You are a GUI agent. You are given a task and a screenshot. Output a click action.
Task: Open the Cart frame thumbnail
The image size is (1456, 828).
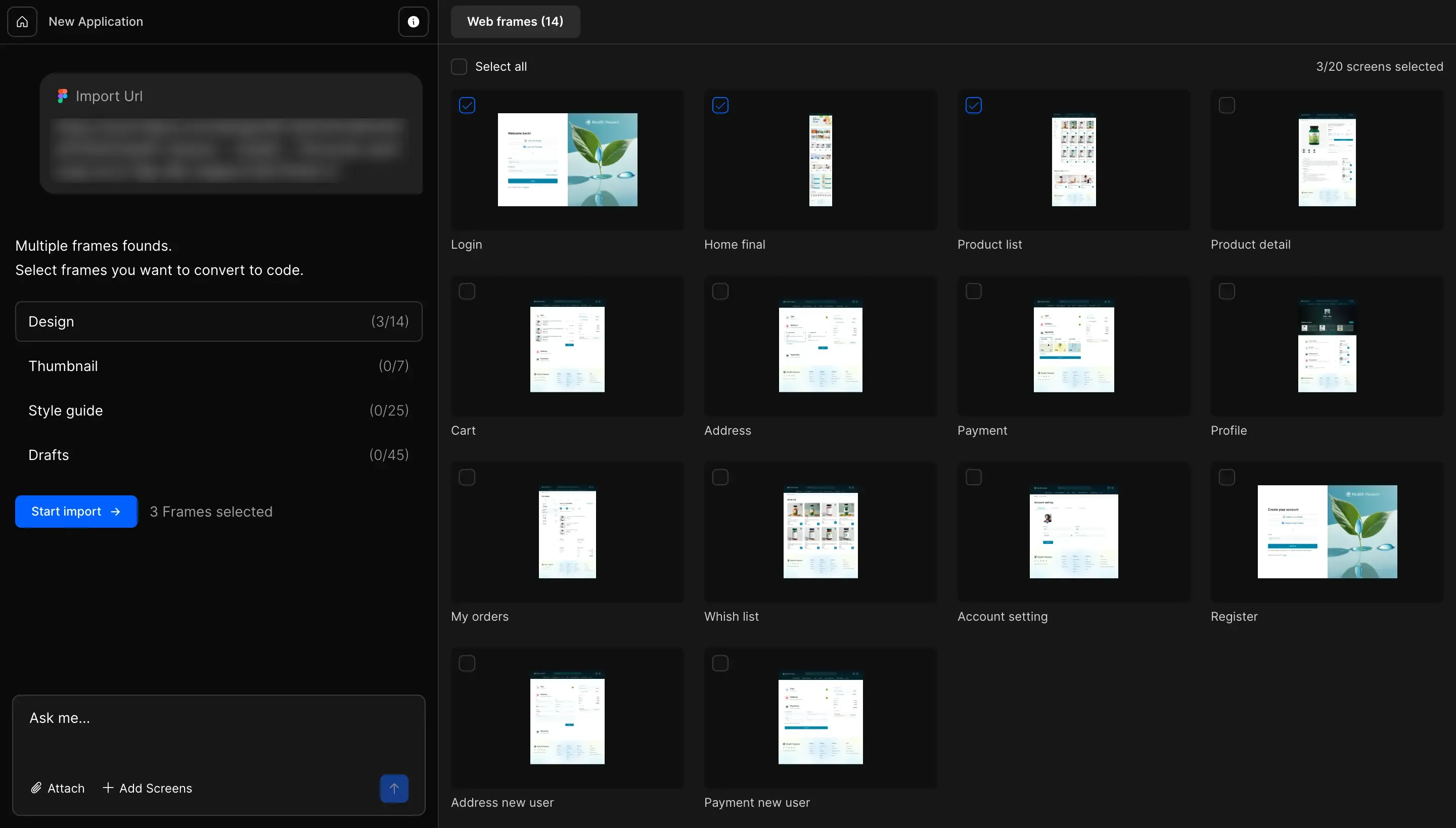coord(568,345)
